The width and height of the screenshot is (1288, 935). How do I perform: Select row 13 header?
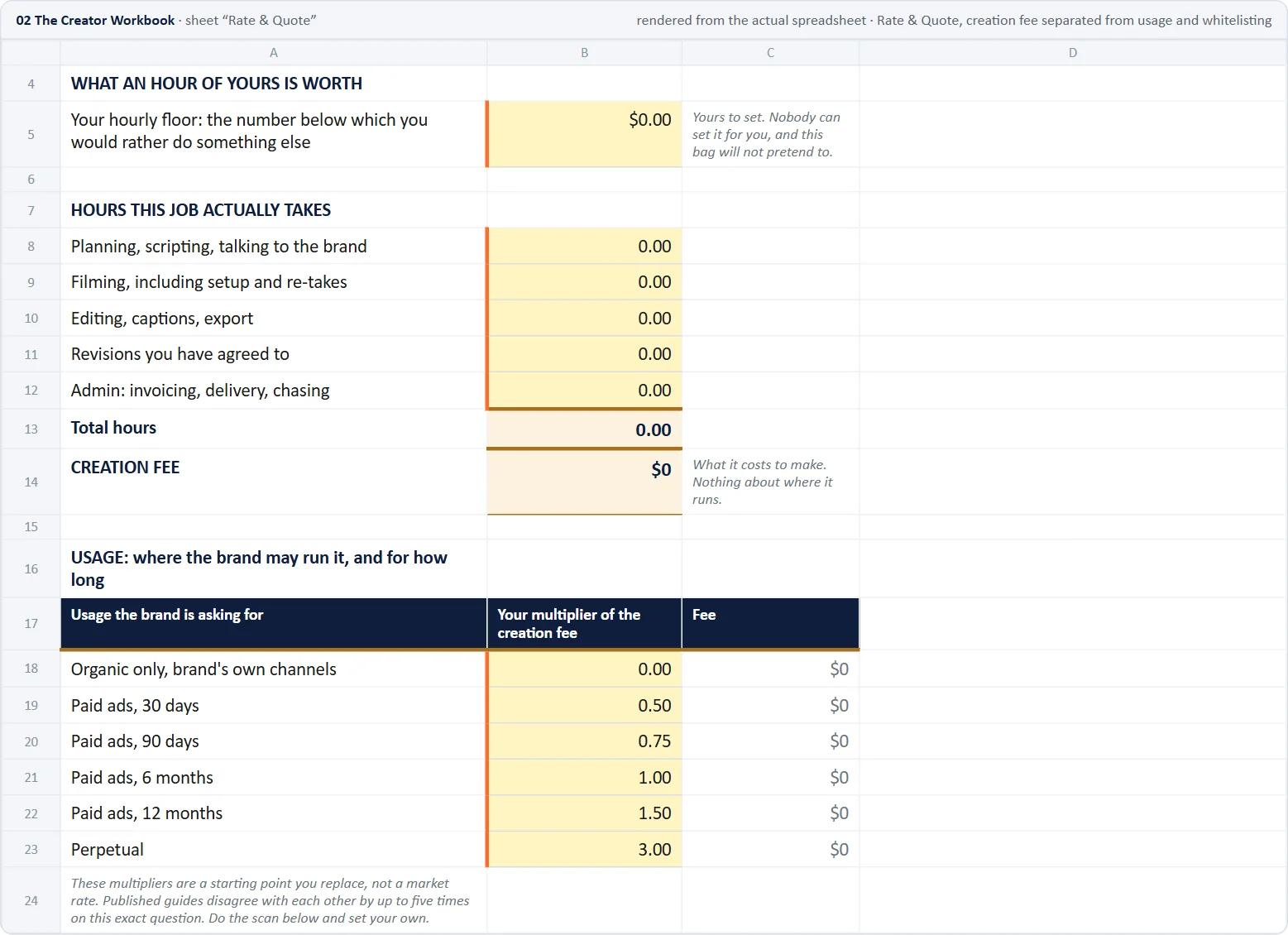31,429
